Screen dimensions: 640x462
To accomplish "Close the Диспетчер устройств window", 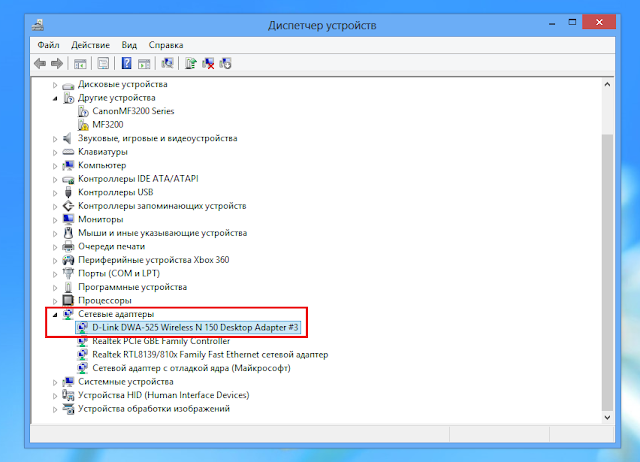I will pos(599,22).
